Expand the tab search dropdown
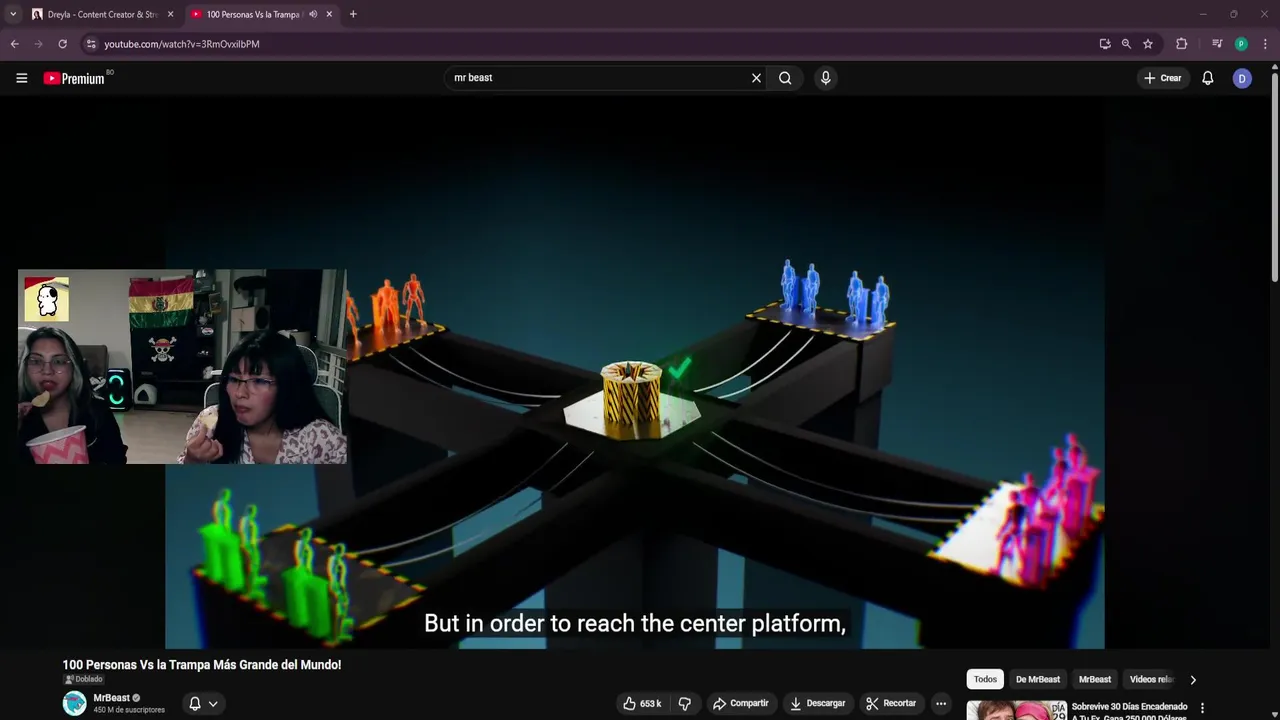The height and width of the screenshot is (720, 1280). click(x=13, y=14)
